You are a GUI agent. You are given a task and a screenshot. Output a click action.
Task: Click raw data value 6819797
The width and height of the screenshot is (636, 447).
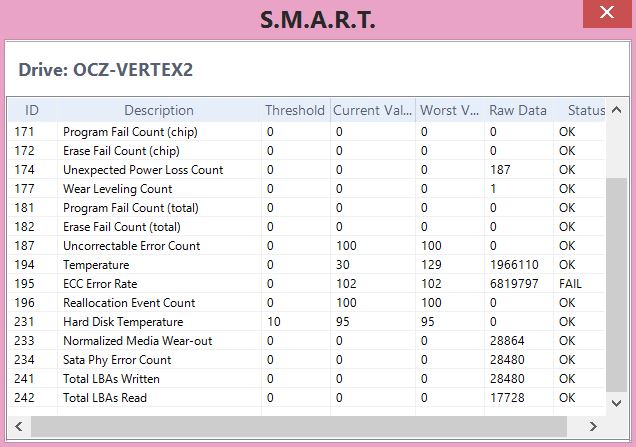click(514, 284)
